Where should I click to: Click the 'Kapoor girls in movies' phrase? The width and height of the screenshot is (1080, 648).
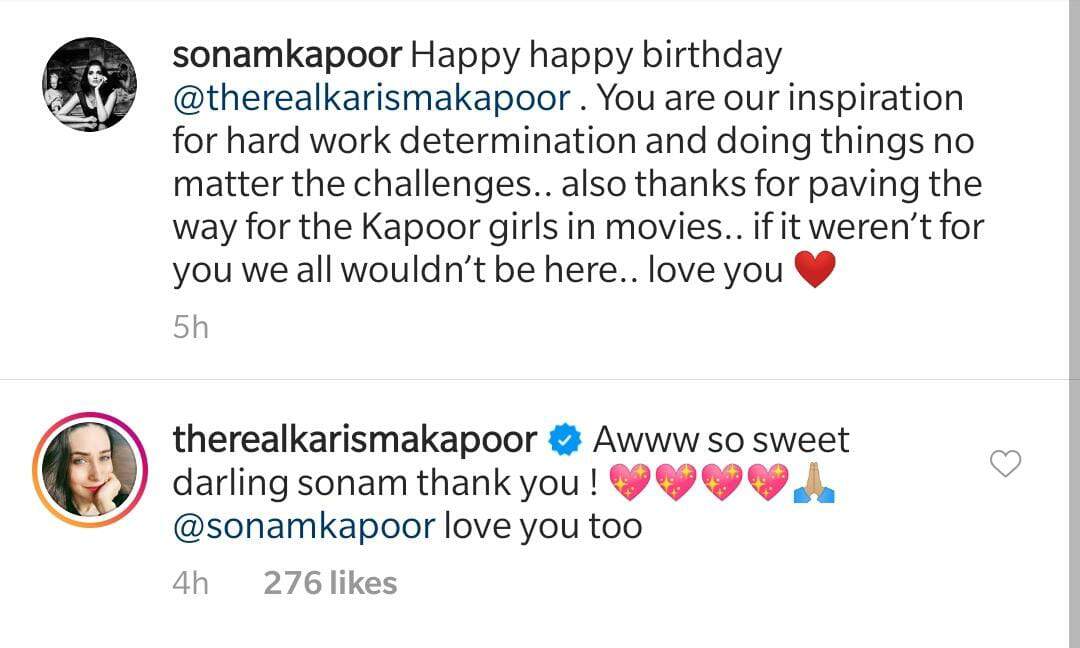(541, 227)
